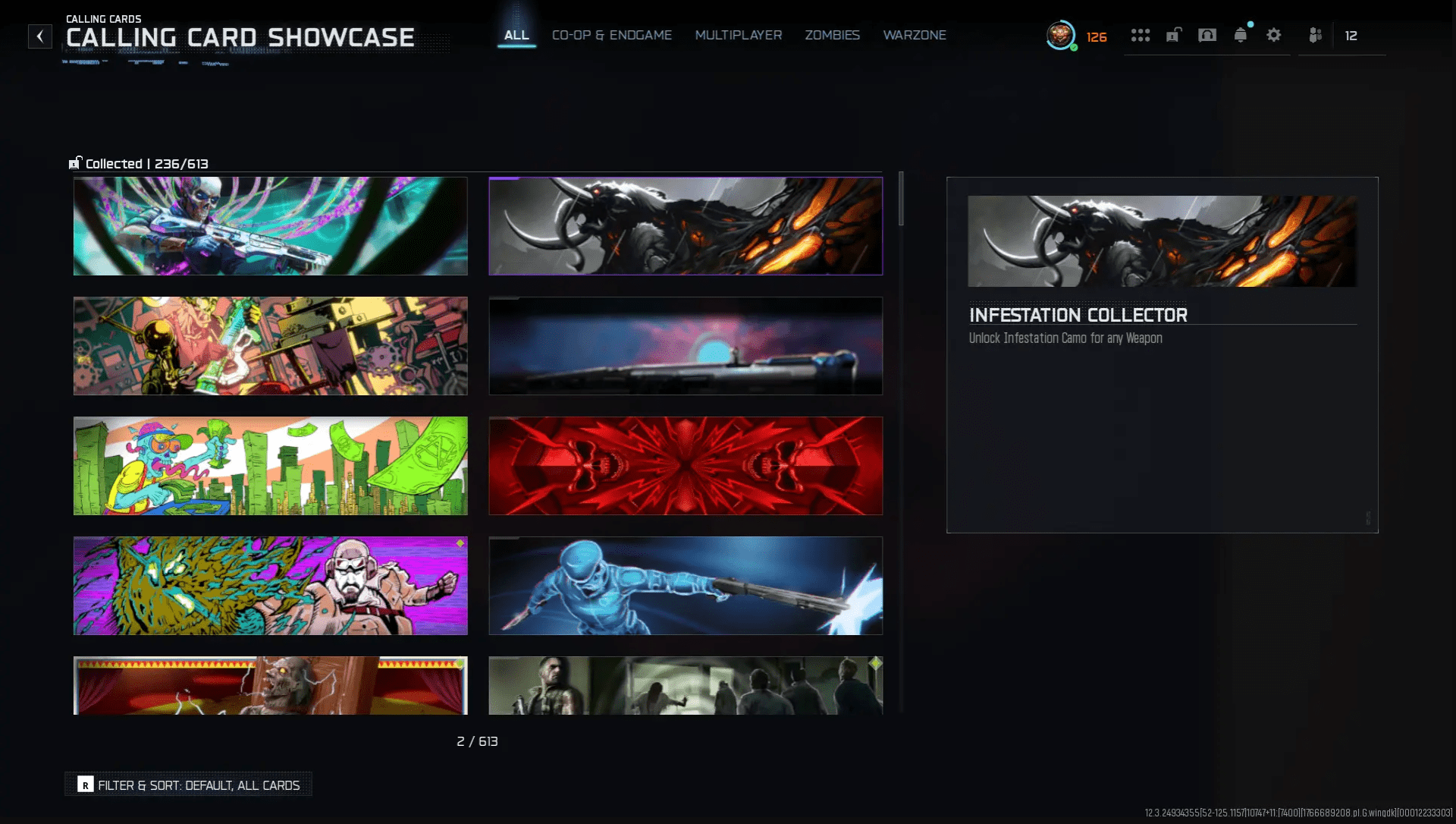Screen dimensions: 1456x824
Task: Select the Infestation Collector mammoth card
Action: pos(686,226)
